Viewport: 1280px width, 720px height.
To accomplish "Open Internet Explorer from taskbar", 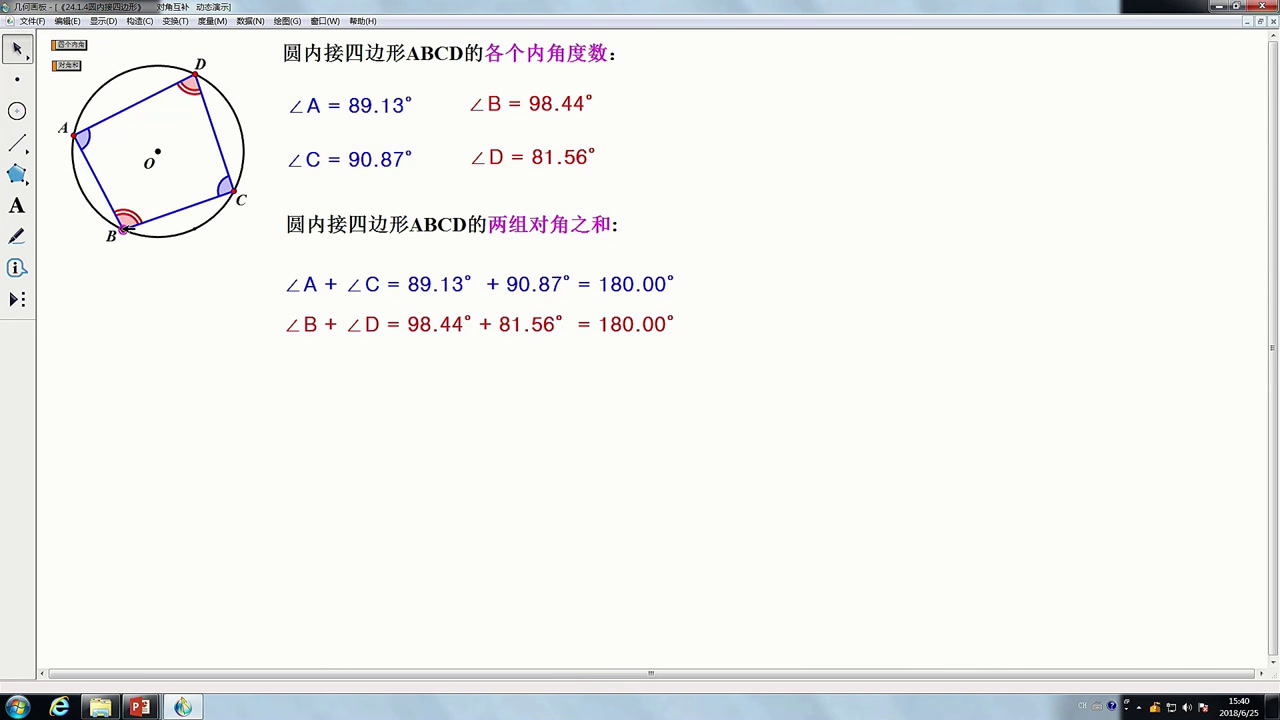I will point(60,707).
